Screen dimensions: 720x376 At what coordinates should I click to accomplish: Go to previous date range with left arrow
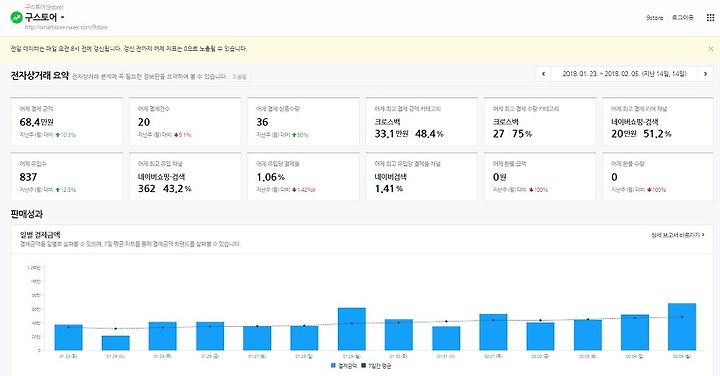tap(544, 73)
